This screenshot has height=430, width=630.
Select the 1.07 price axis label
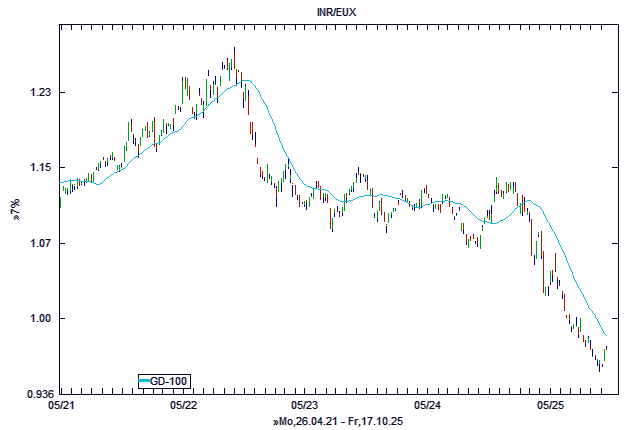38,243
